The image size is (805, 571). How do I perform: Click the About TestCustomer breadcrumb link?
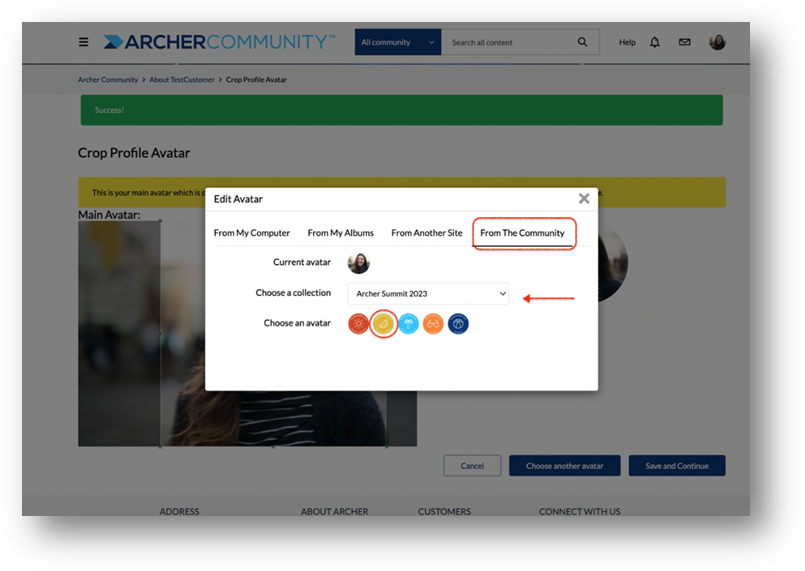[x=182, y=80]
